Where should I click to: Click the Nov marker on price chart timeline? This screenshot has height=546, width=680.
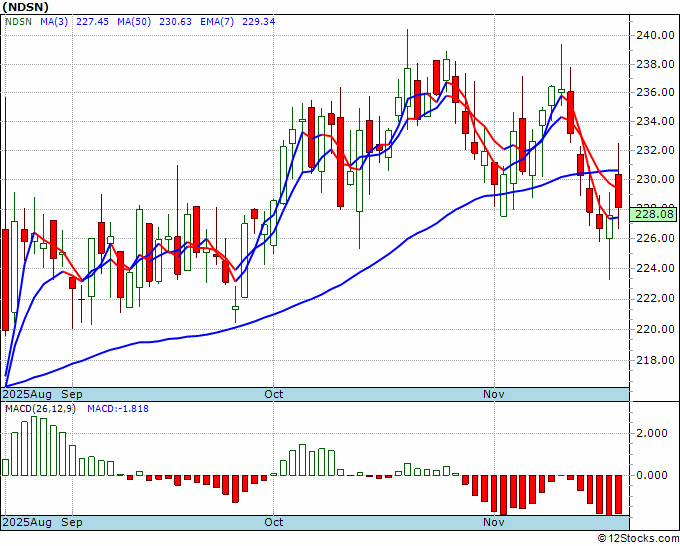493,395
